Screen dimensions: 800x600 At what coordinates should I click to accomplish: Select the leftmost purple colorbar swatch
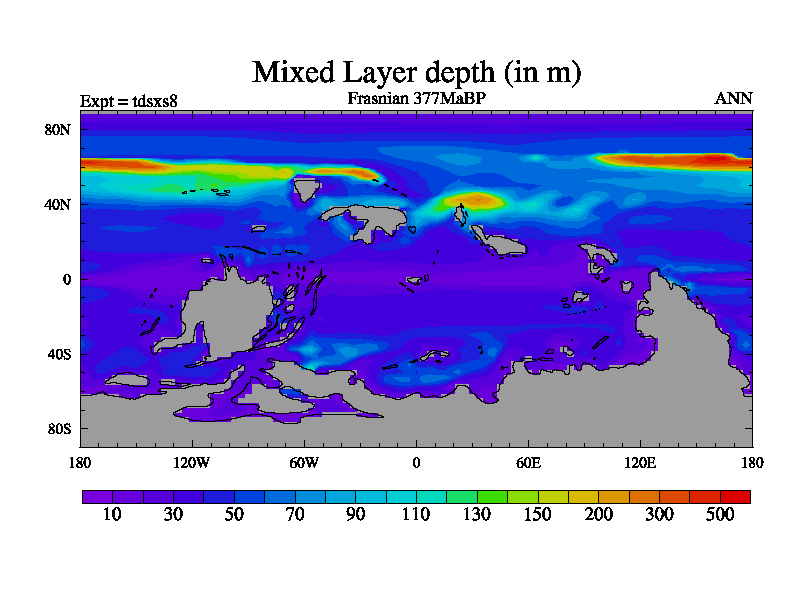[x=97, y=496]
